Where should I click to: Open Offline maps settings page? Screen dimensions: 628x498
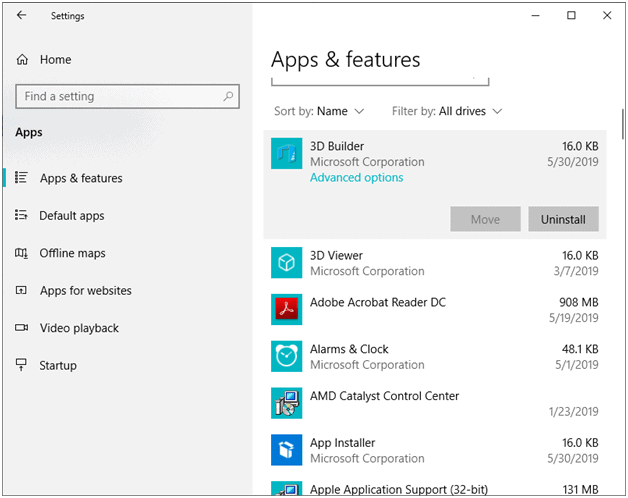[72, 253]
